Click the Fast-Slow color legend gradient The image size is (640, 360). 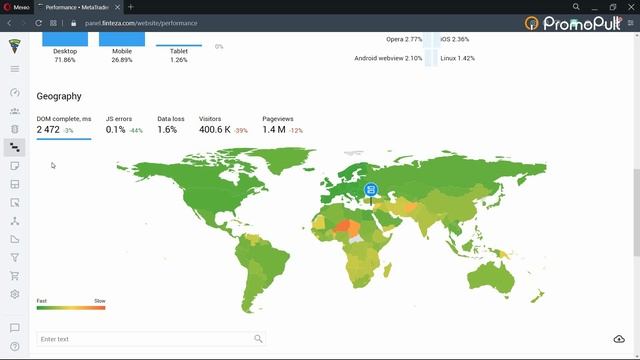(x=71, y=308)
